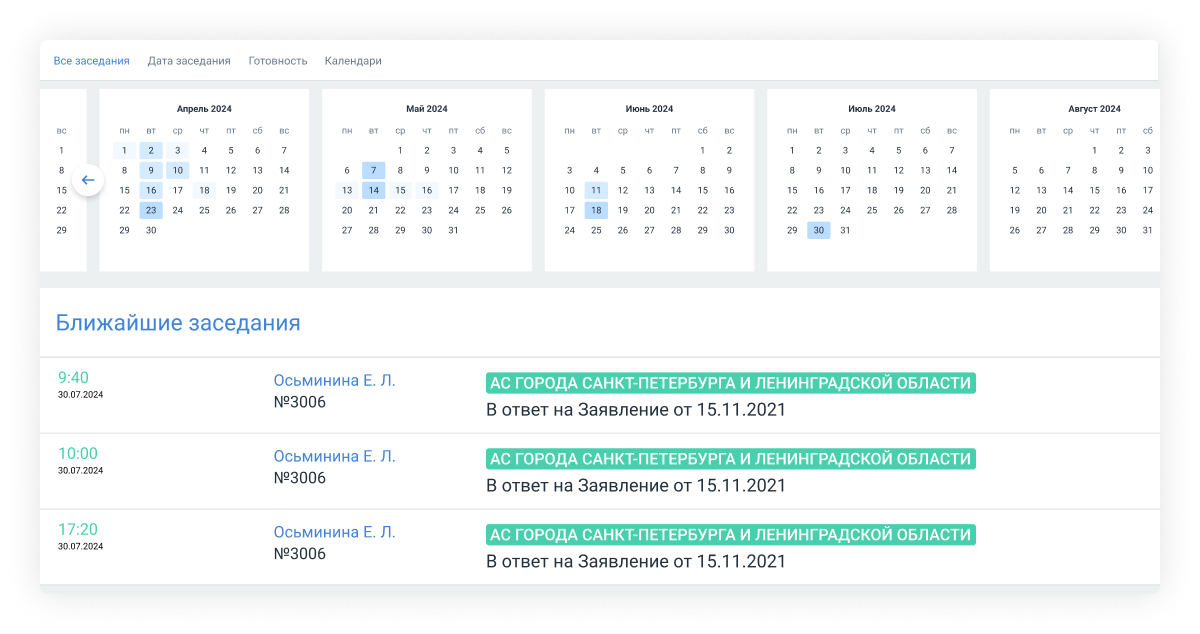Click the Май 2024 month header
Screen dimensions: 1200x634
[427, 109]
